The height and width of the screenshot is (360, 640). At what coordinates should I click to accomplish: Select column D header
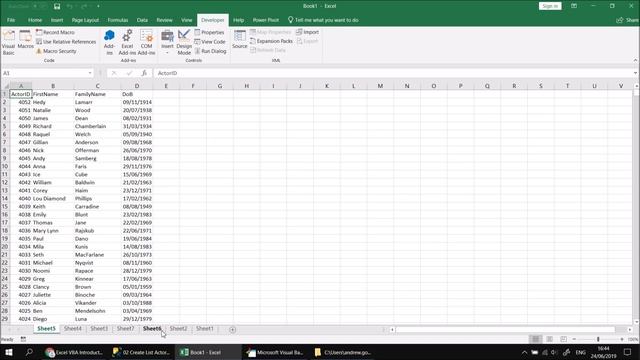tap(137, 86)
